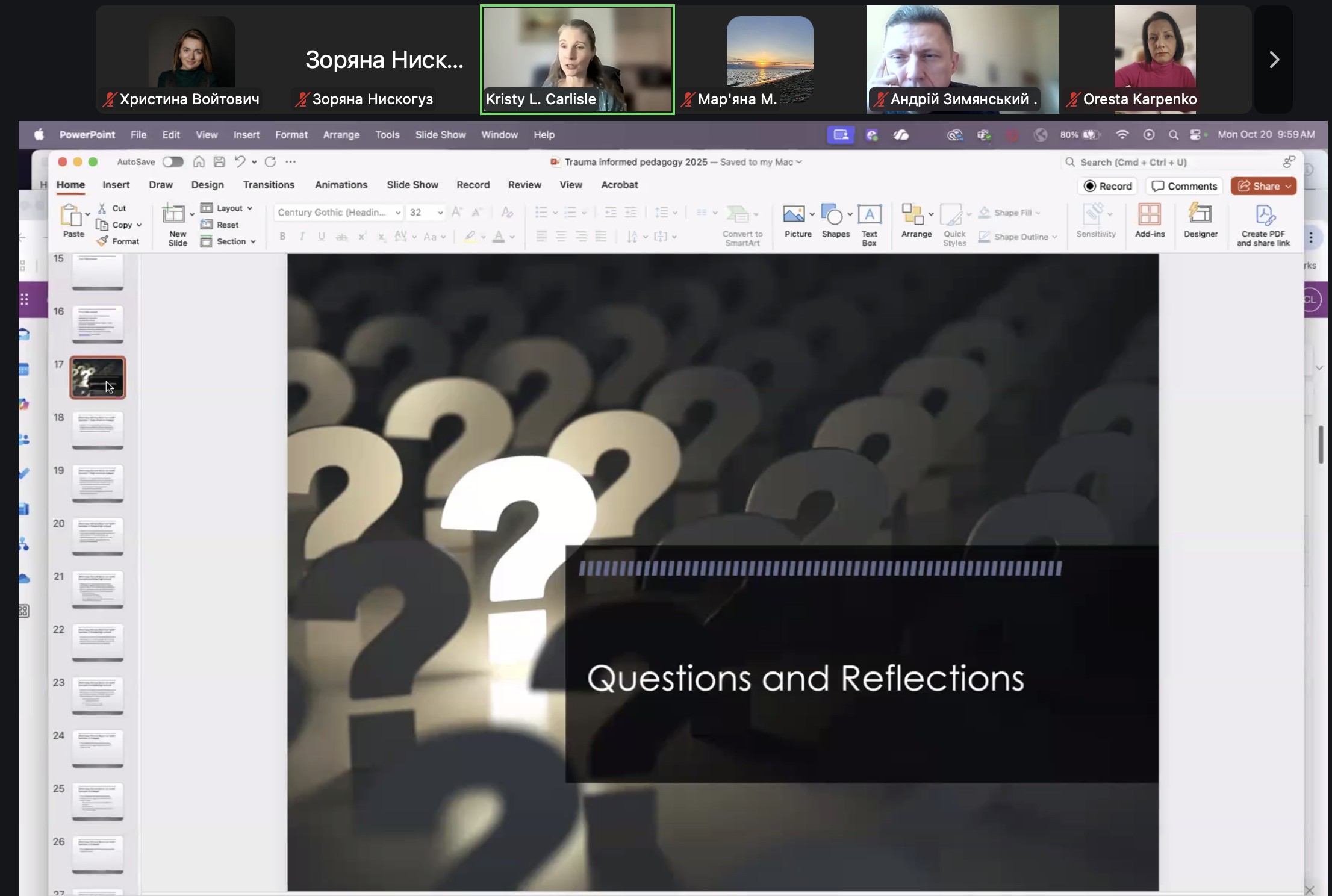Open the Slide Show menu in menu bar
The width and height of the screenshot is (1332, 896).
pyautogui.click(x=440, y=135)
